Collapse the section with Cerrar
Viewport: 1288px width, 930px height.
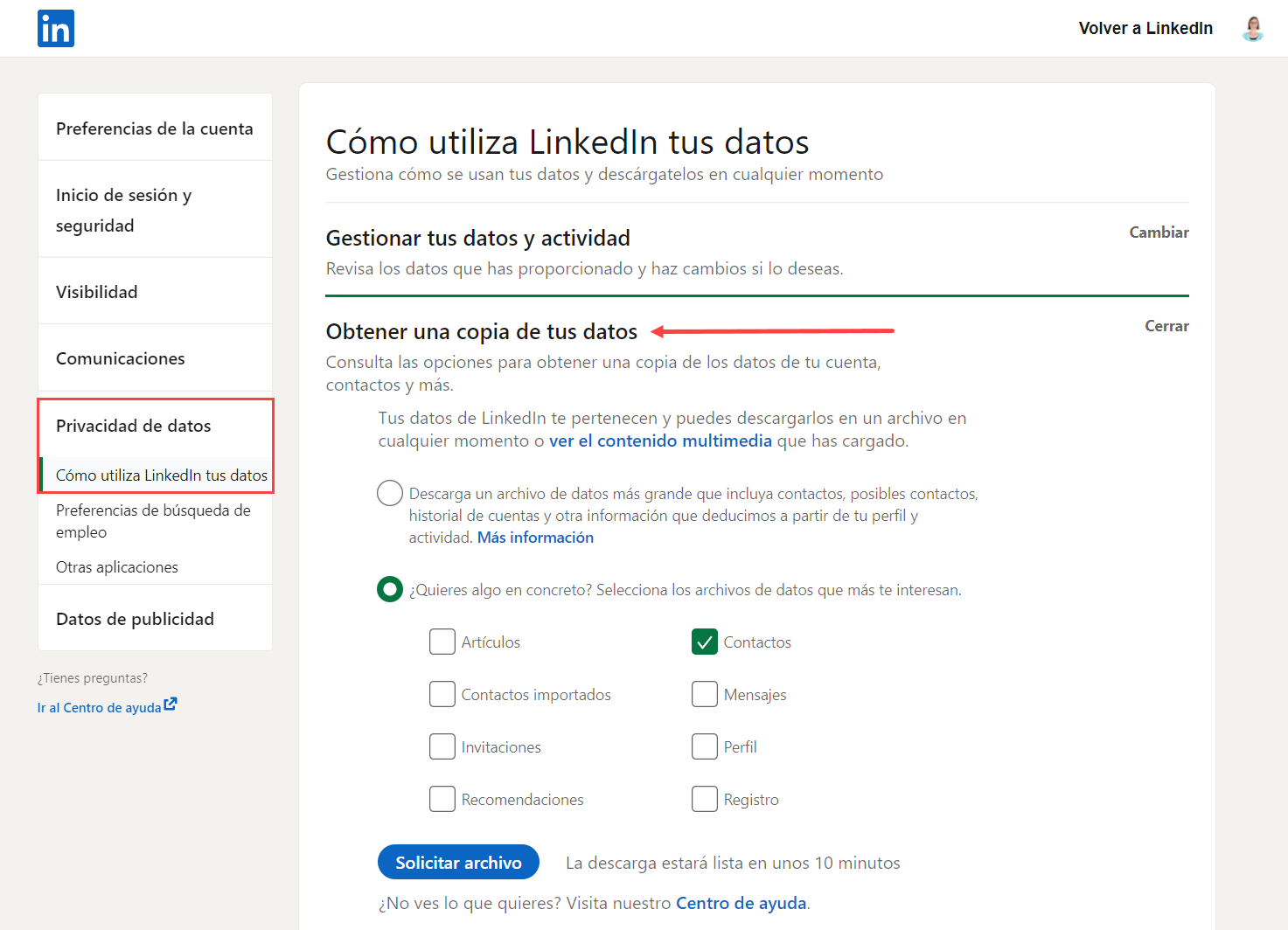[x=1166, y=326]
